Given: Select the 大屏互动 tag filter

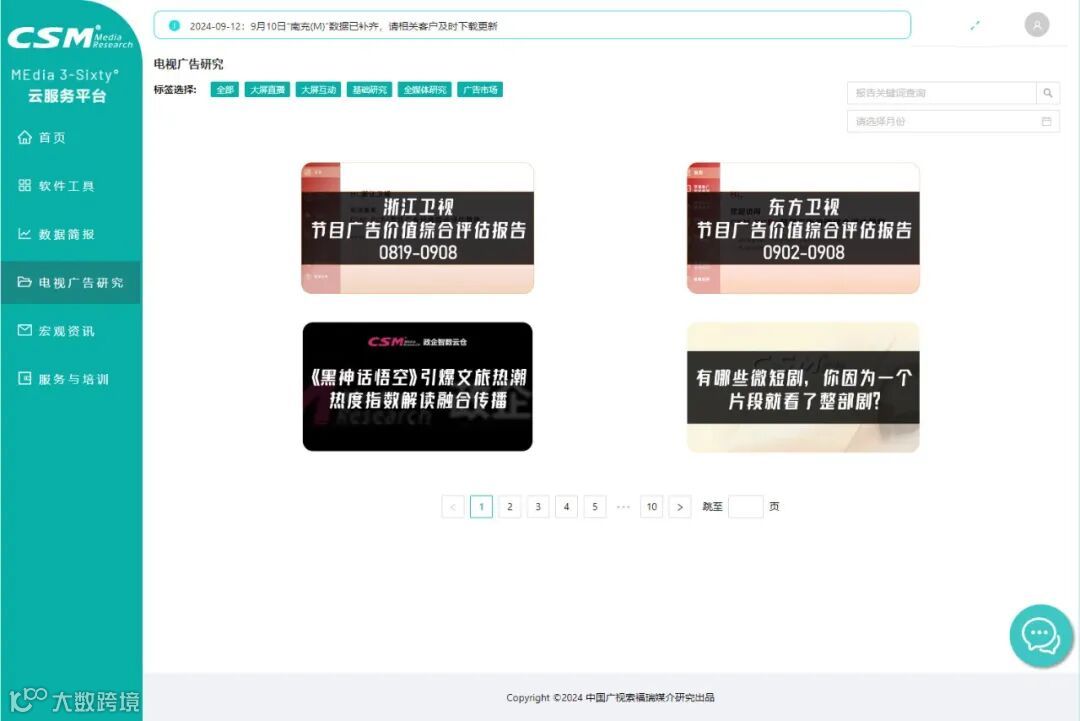Looking at the screenshot, I should point(318,90).
